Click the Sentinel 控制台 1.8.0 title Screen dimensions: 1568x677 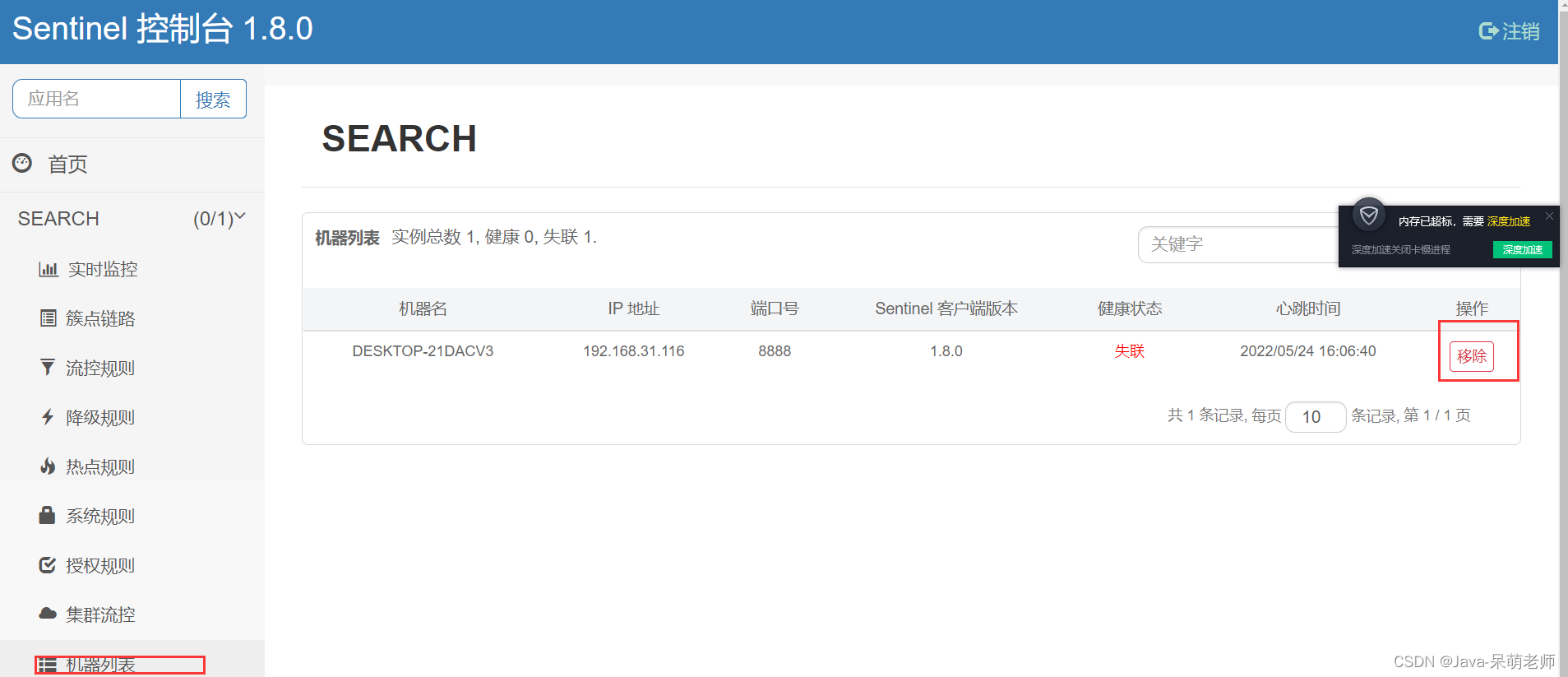coord(162,29)
